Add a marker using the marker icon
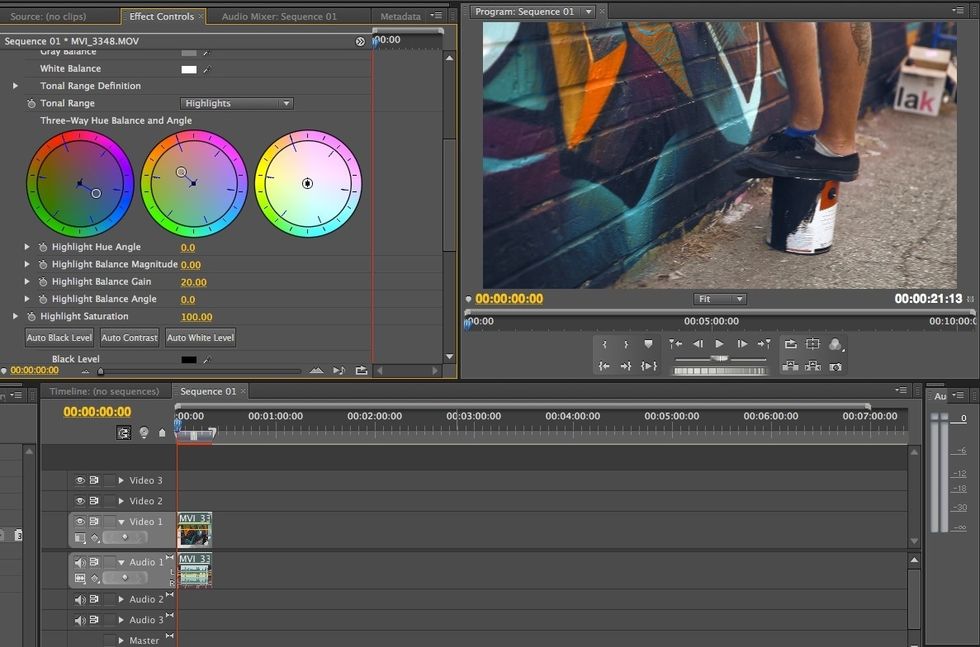Image resolution: width=980 pixels, height=647 pixels. coord(648,342)
